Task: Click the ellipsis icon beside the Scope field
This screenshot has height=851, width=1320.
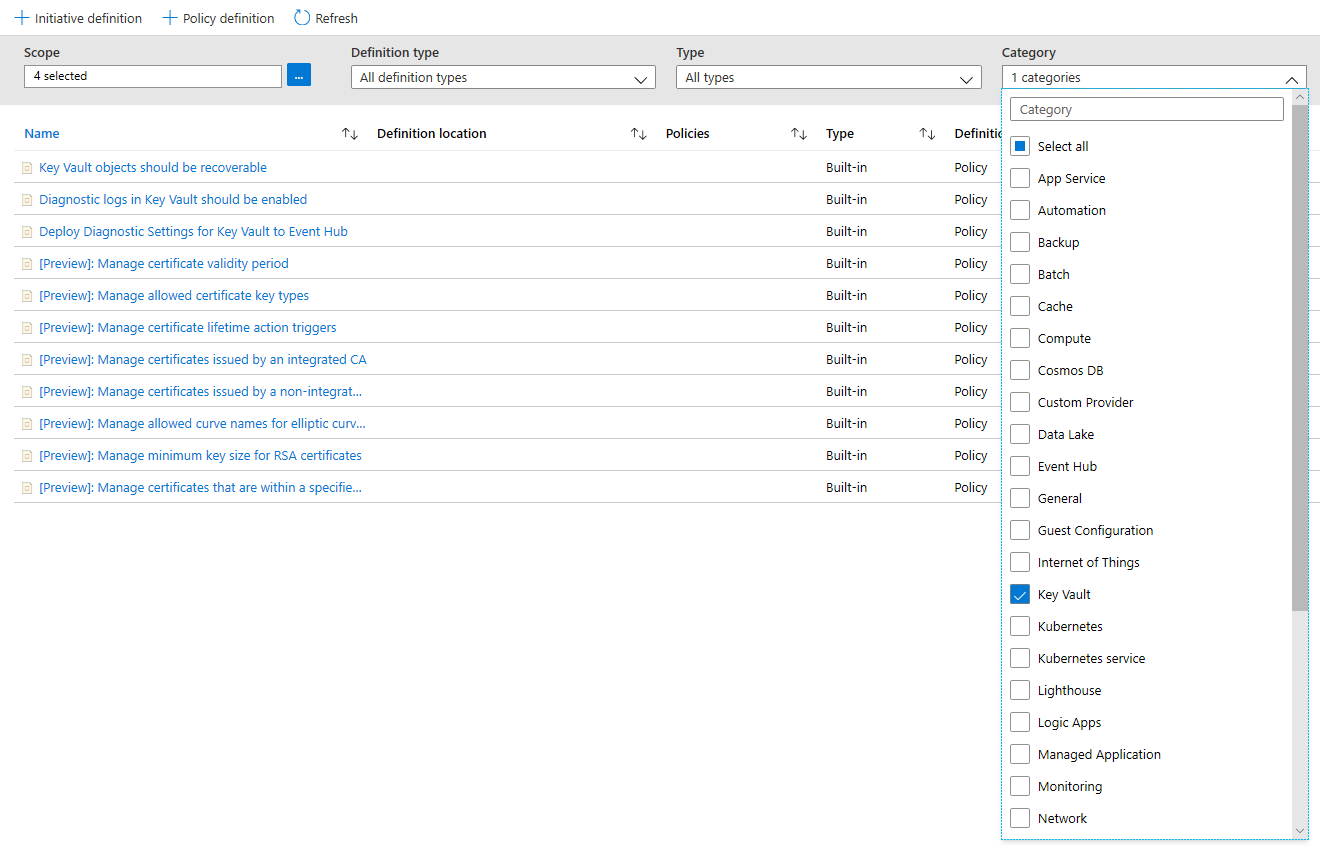Action: 298,75
